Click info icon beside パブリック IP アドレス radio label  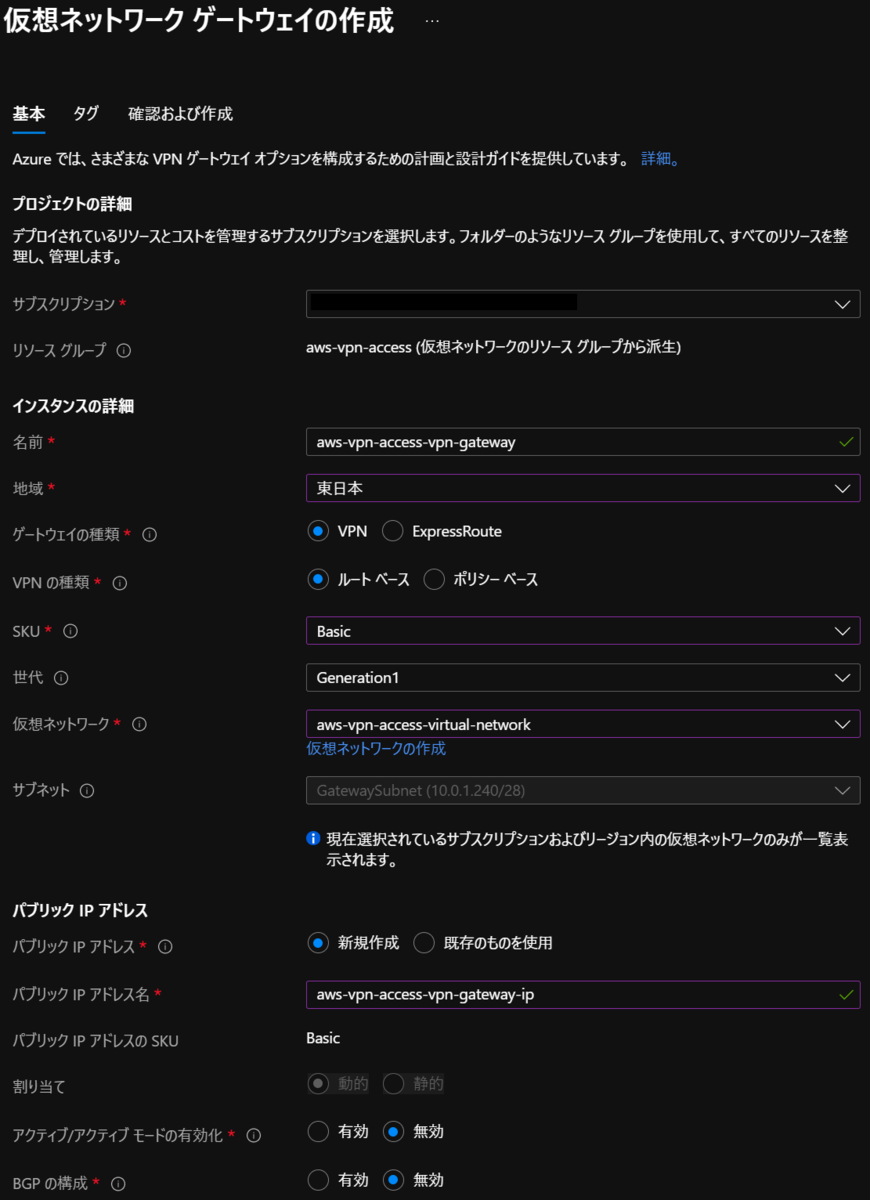(166, 947)
